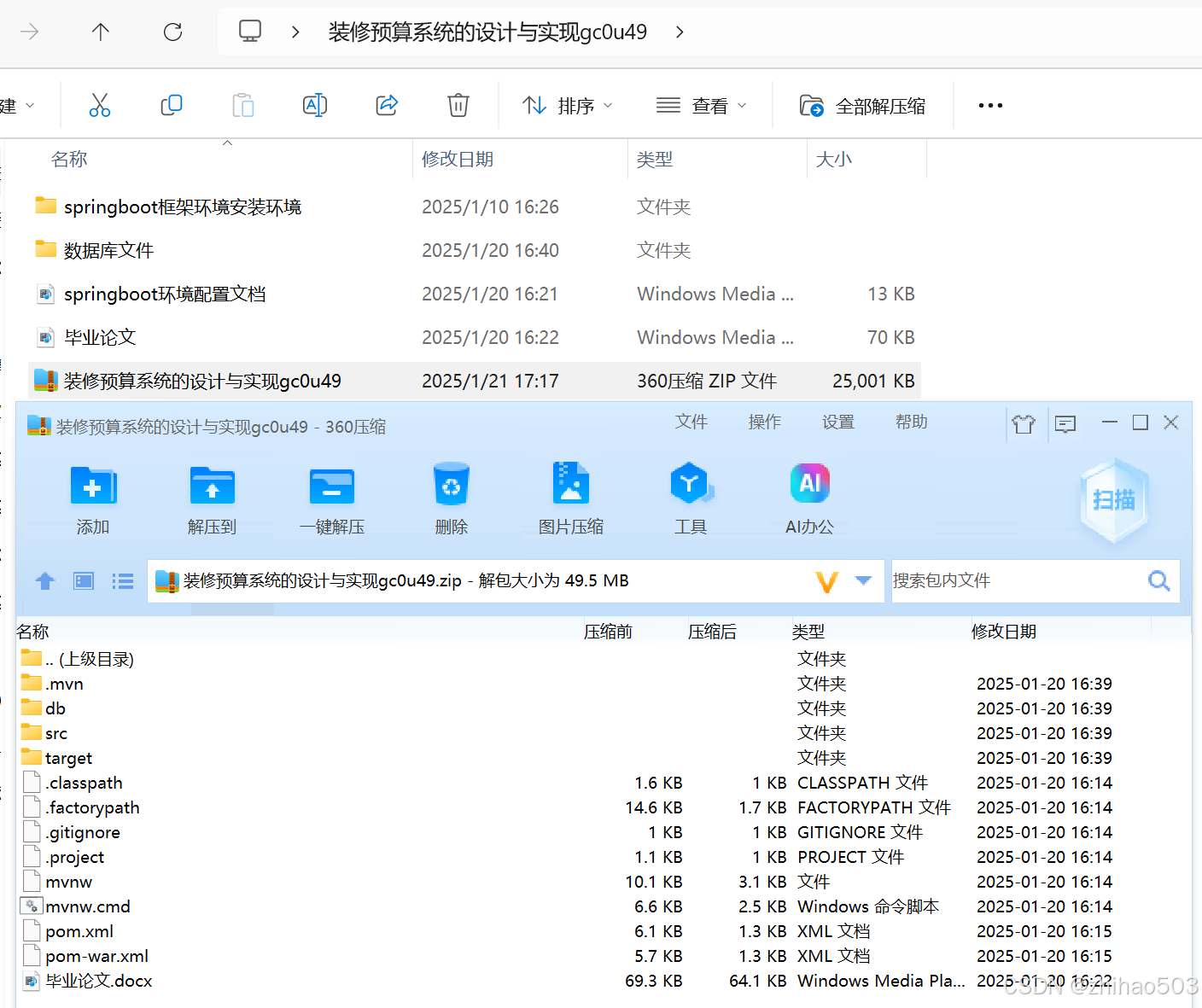The image size is (1202, 1008).
Task: Open the 帮助 menu in 360压缩
Action: click(912, 422)
